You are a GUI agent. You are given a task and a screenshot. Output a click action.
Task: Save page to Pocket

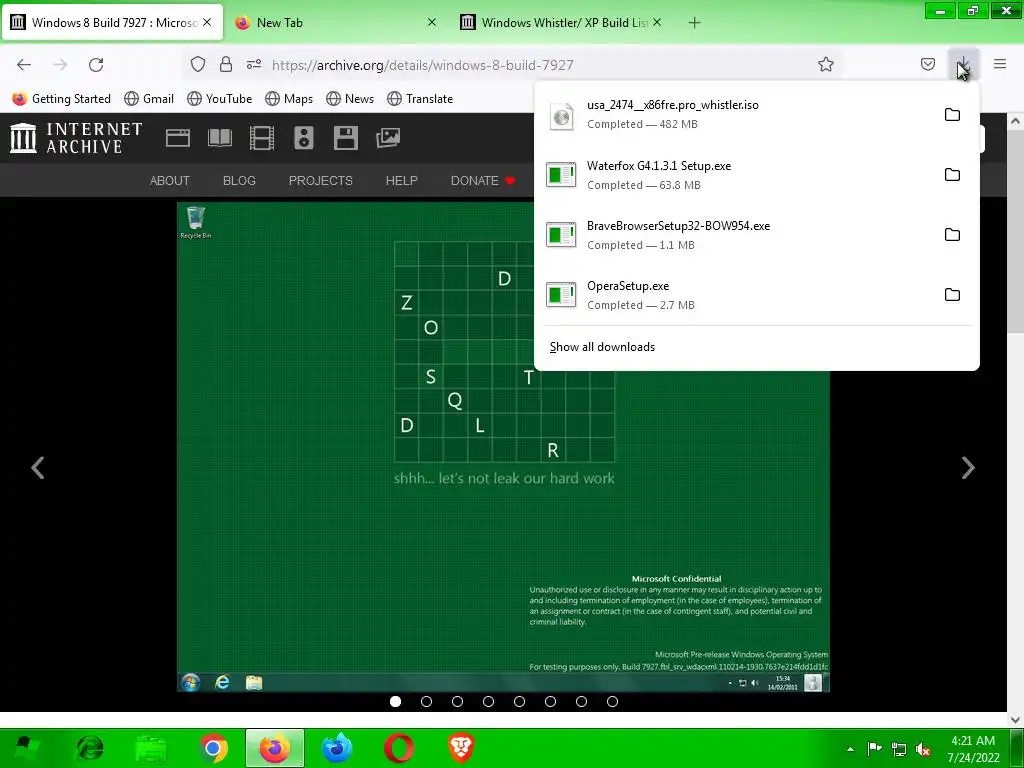click(928, 64)
